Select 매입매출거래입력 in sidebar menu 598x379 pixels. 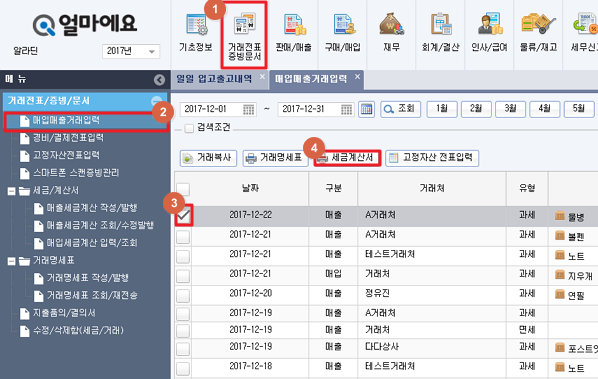click(x=86, y=121)
